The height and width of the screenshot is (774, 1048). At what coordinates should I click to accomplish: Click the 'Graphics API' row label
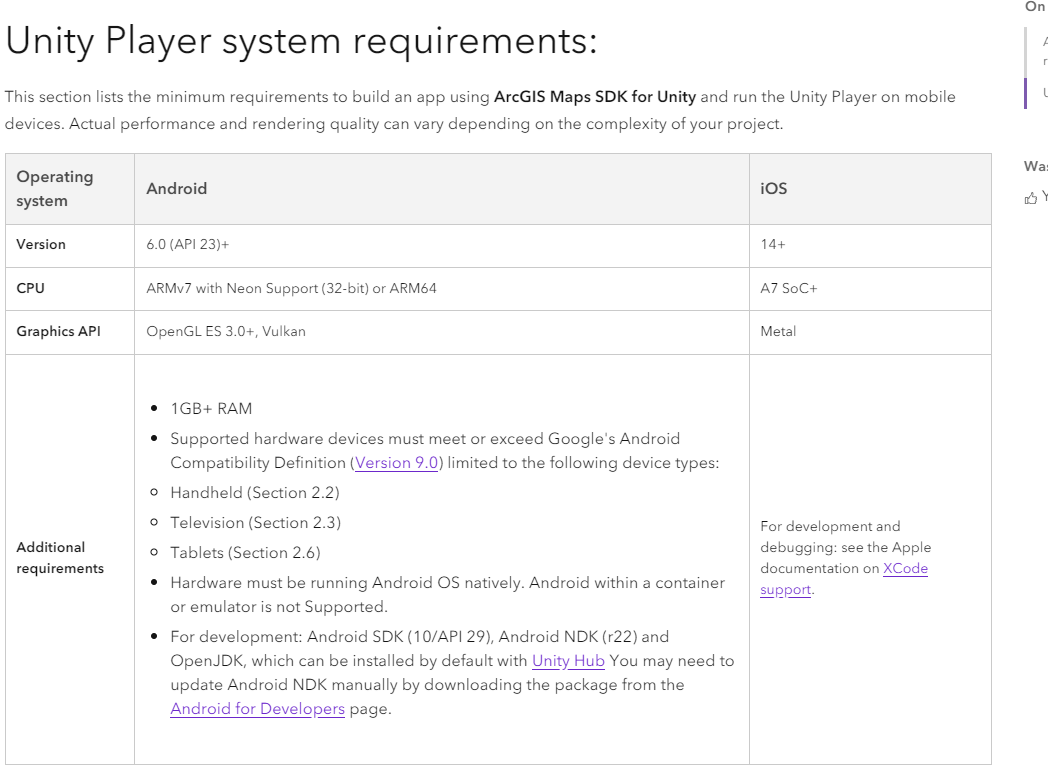tap(58, 331)
